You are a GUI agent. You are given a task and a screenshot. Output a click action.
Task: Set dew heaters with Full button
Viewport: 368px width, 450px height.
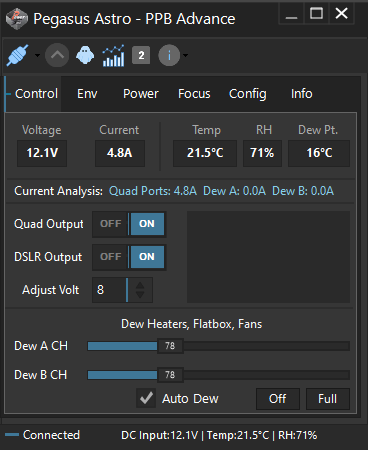coord(328,399)
